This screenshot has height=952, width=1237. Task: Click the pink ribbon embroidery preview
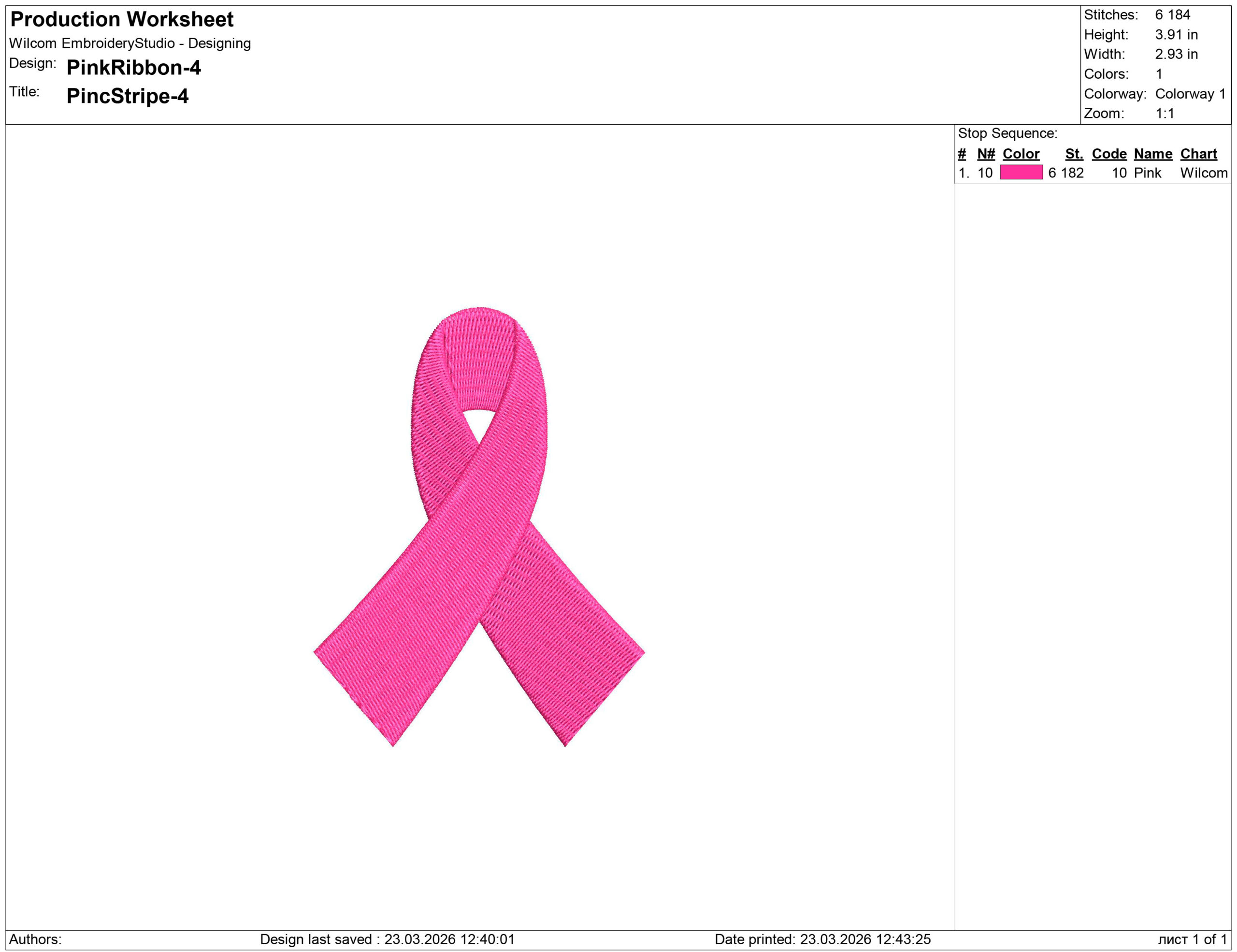pyautogui.click(x=478, y=527)
